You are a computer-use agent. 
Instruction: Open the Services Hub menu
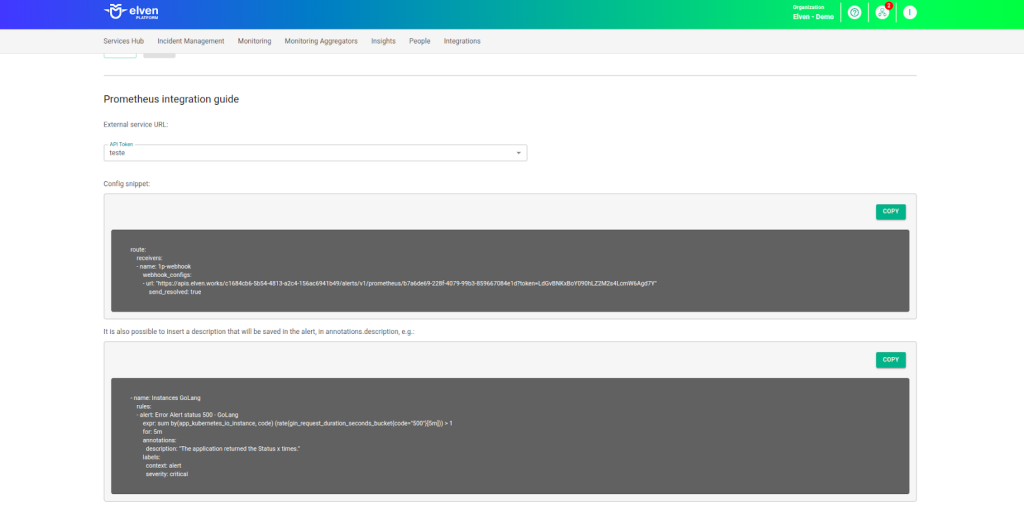pos(123,40)
